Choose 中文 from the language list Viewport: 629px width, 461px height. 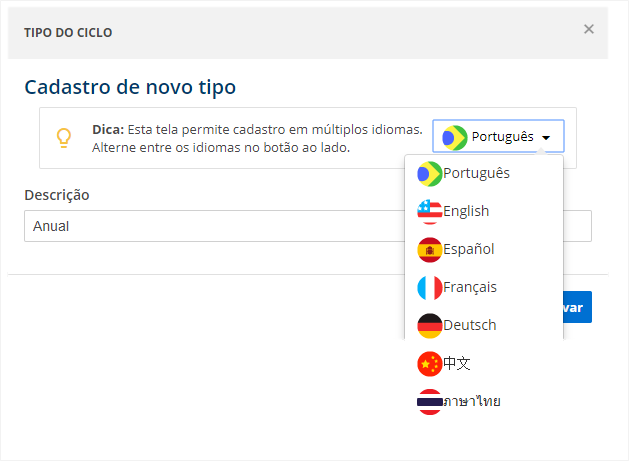click(x=457, y=364)
